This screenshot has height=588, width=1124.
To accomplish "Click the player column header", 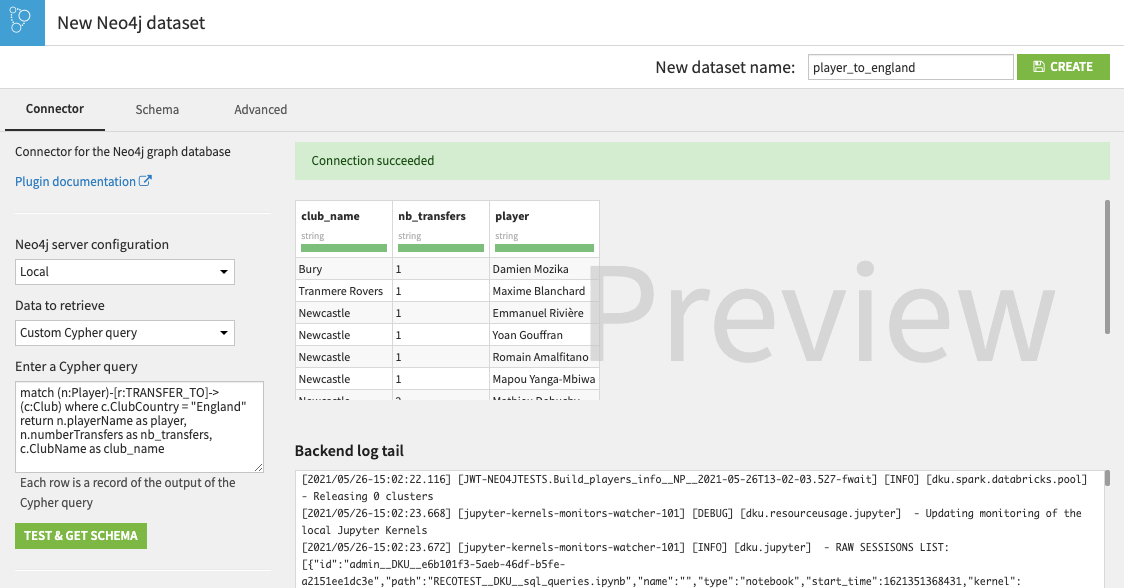I will pyautogui.click(x=512, y=216).
